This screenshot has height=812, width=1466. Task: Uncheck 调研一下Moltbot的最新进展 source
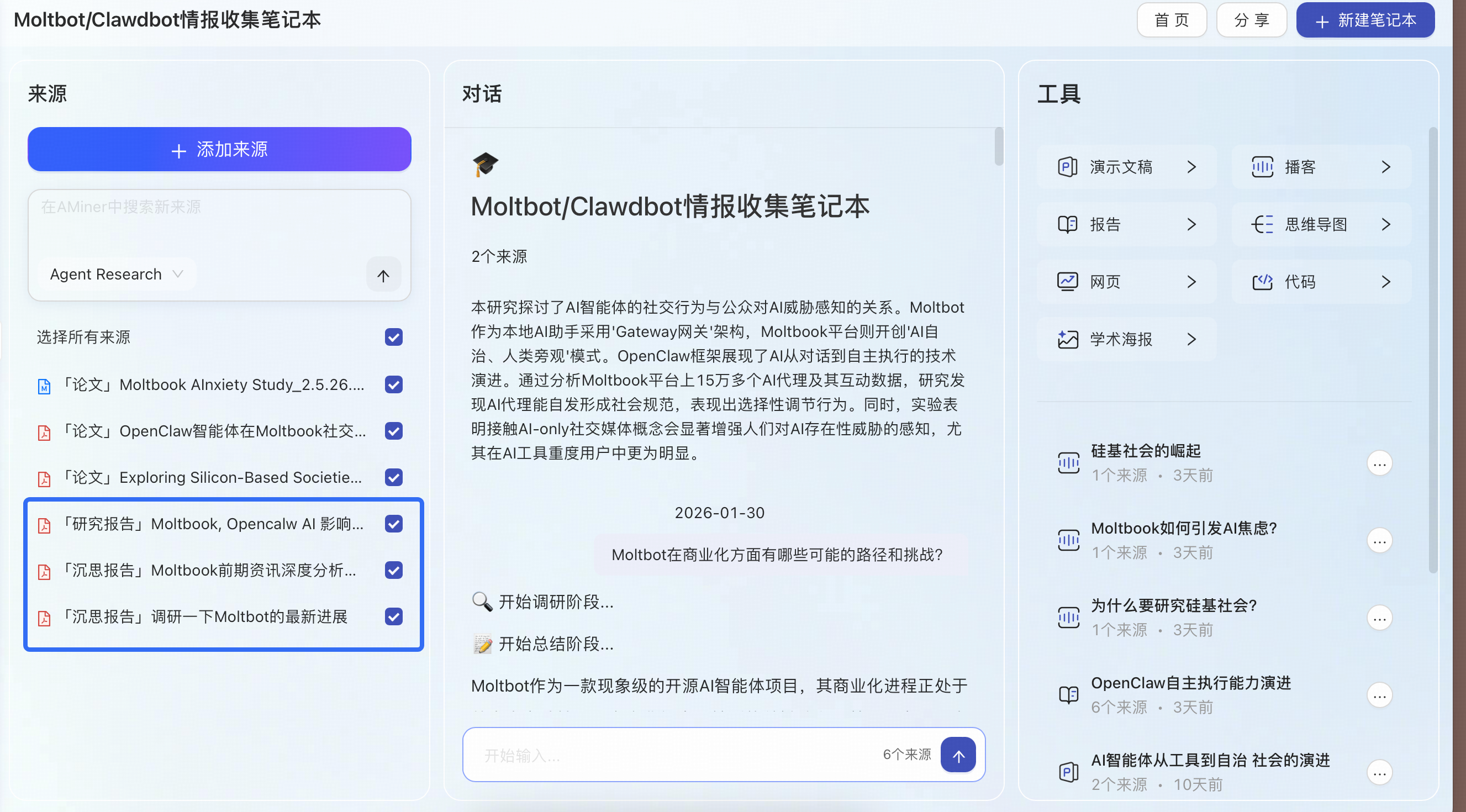[x=393, y=616]
